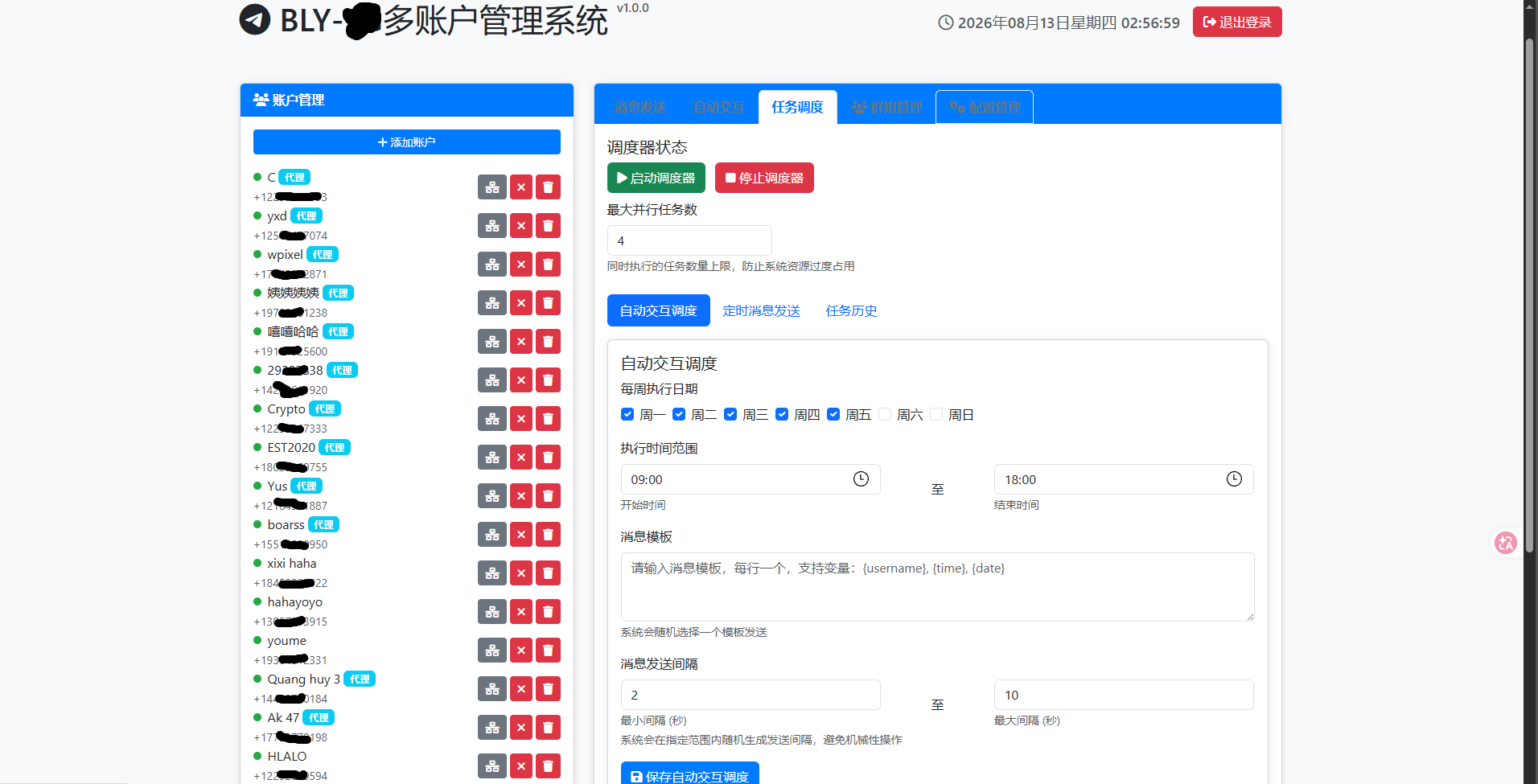Click X icon for xixi haha account
The height and width of the screenshot is (784, 1538).
coord(521,573)
